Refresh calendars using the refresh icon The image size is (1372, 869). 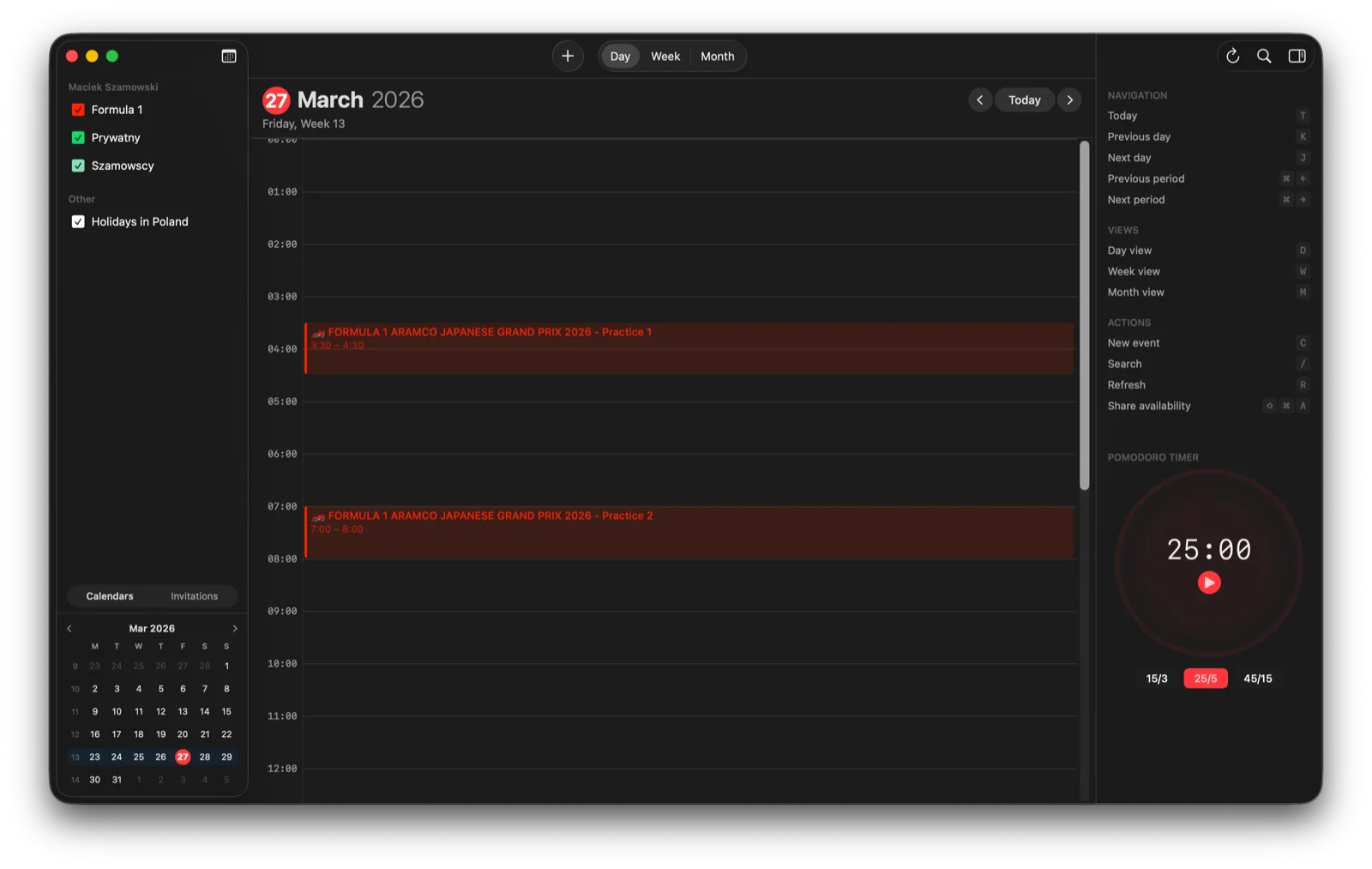(x=1232, y=56)
